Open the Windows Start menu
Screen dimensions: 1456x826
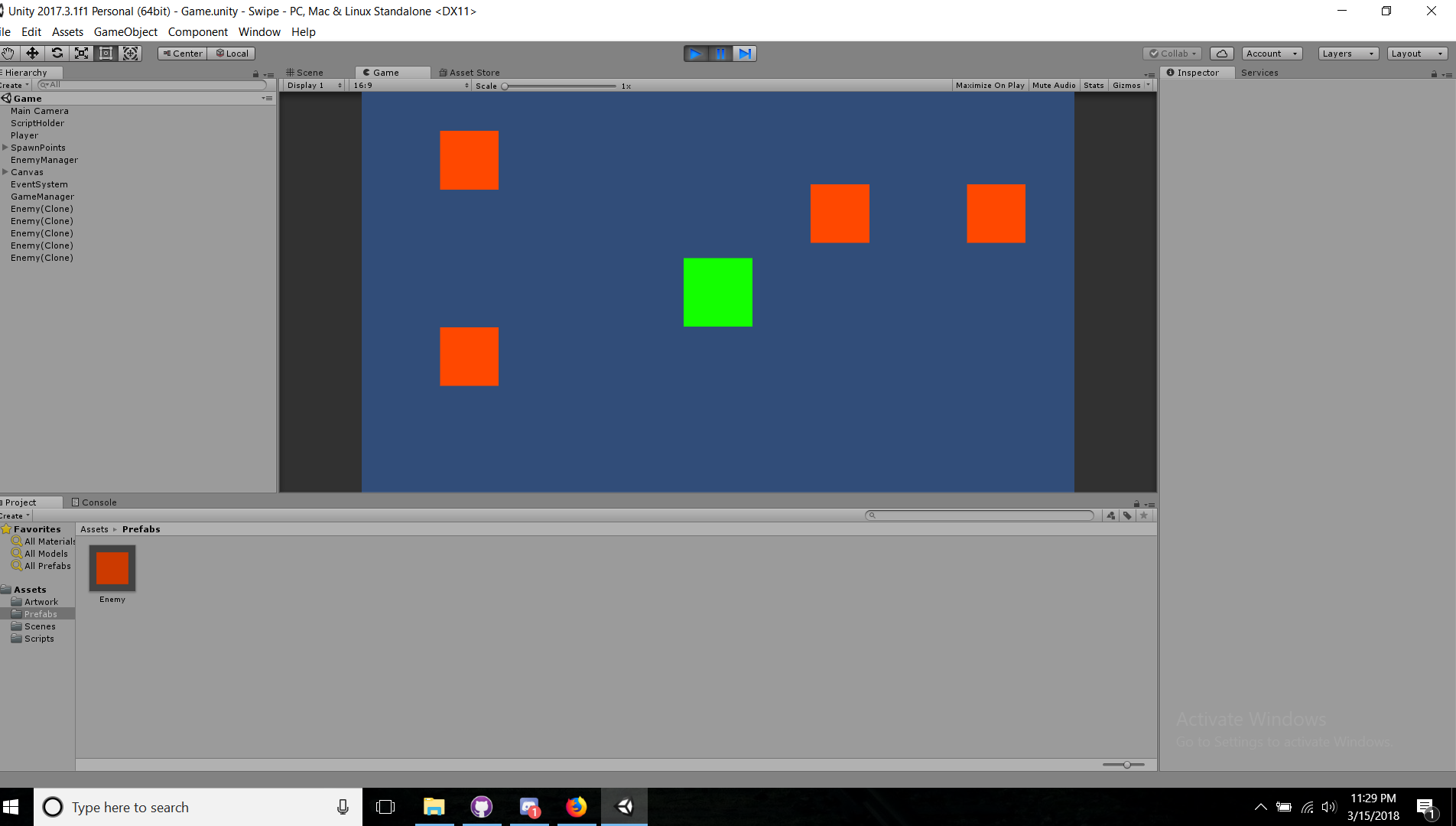[x=11, y=807]
